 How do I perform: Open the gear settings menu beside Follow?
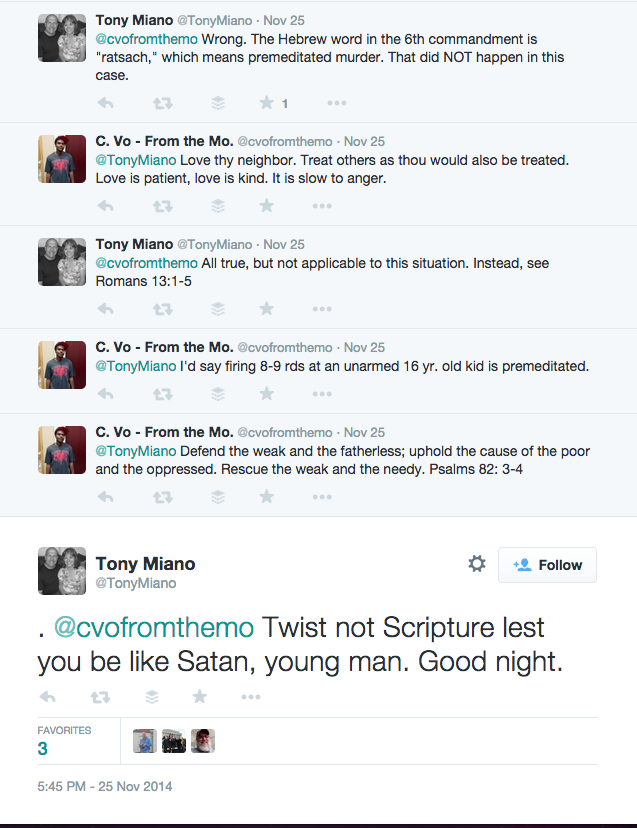[x=477, y=564]
